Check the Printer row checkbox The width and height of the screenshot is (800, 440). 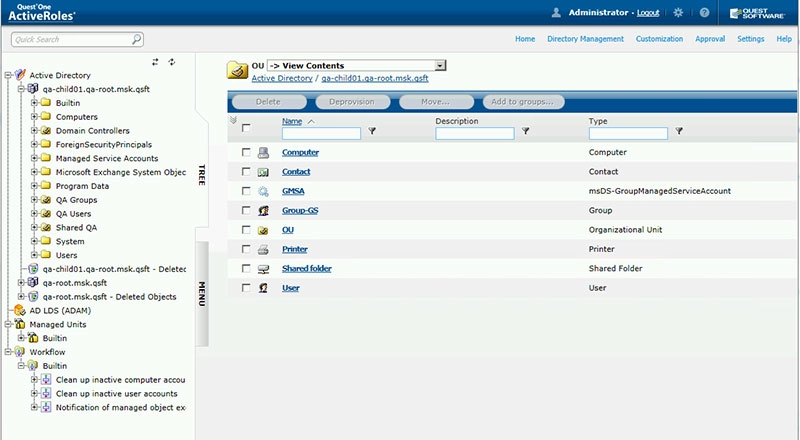(246, 249)
